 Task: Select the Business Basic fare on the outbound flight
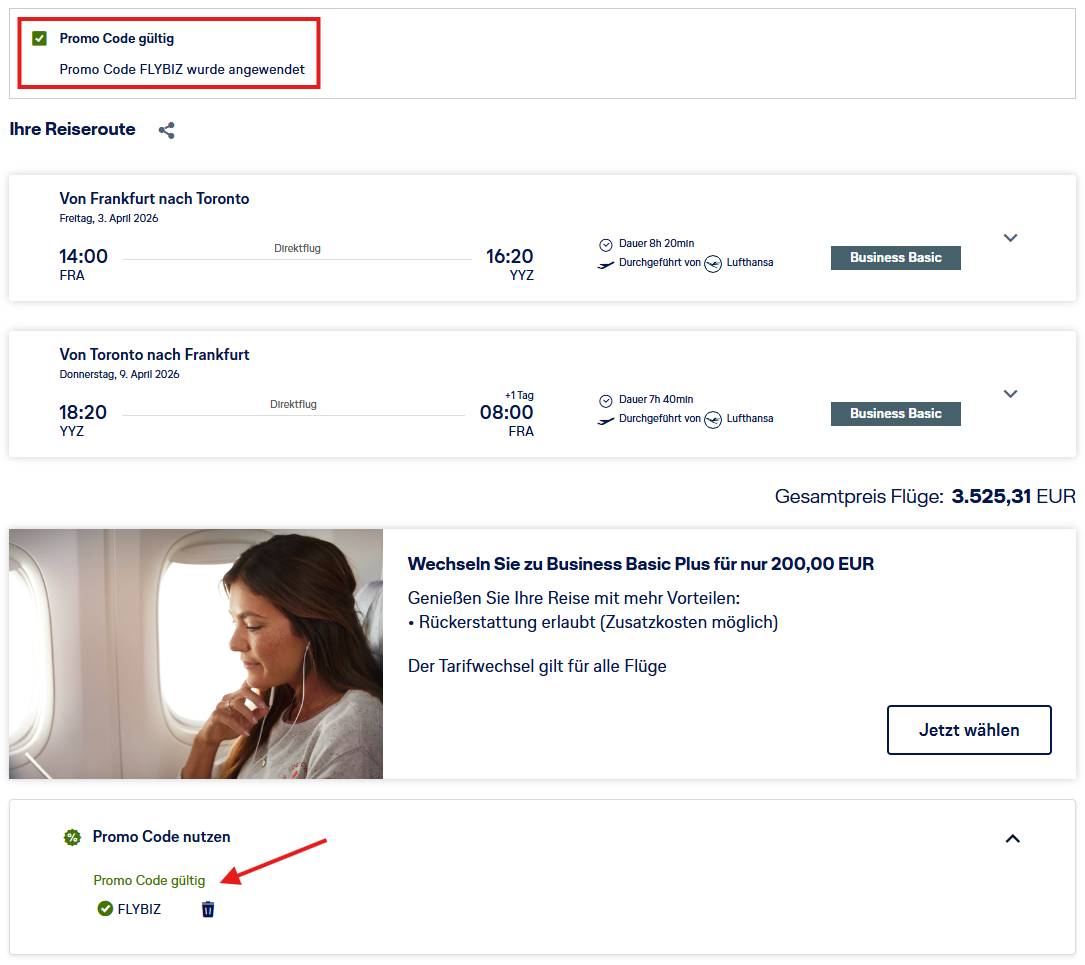(x=895, y=257)
